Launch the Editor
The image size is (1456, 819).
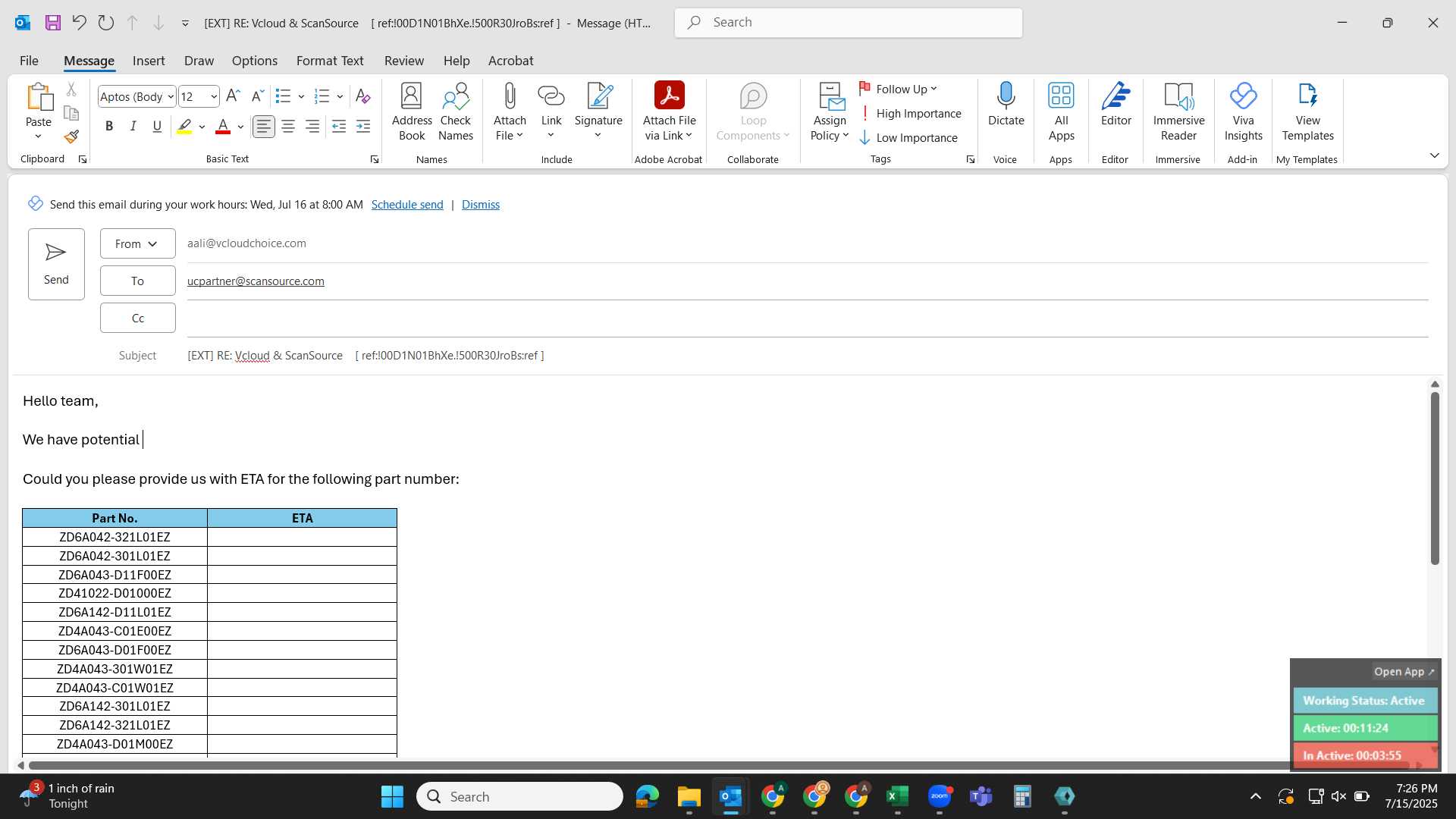tap(1116, 105)
